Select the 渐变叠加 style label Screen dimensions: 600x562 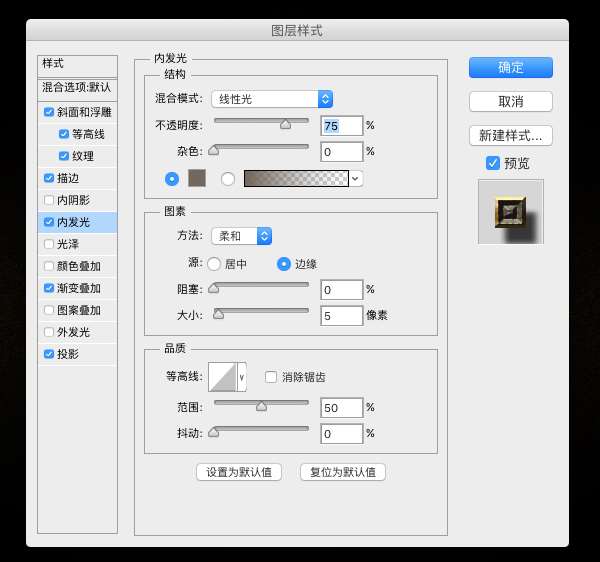pos(79,288)
